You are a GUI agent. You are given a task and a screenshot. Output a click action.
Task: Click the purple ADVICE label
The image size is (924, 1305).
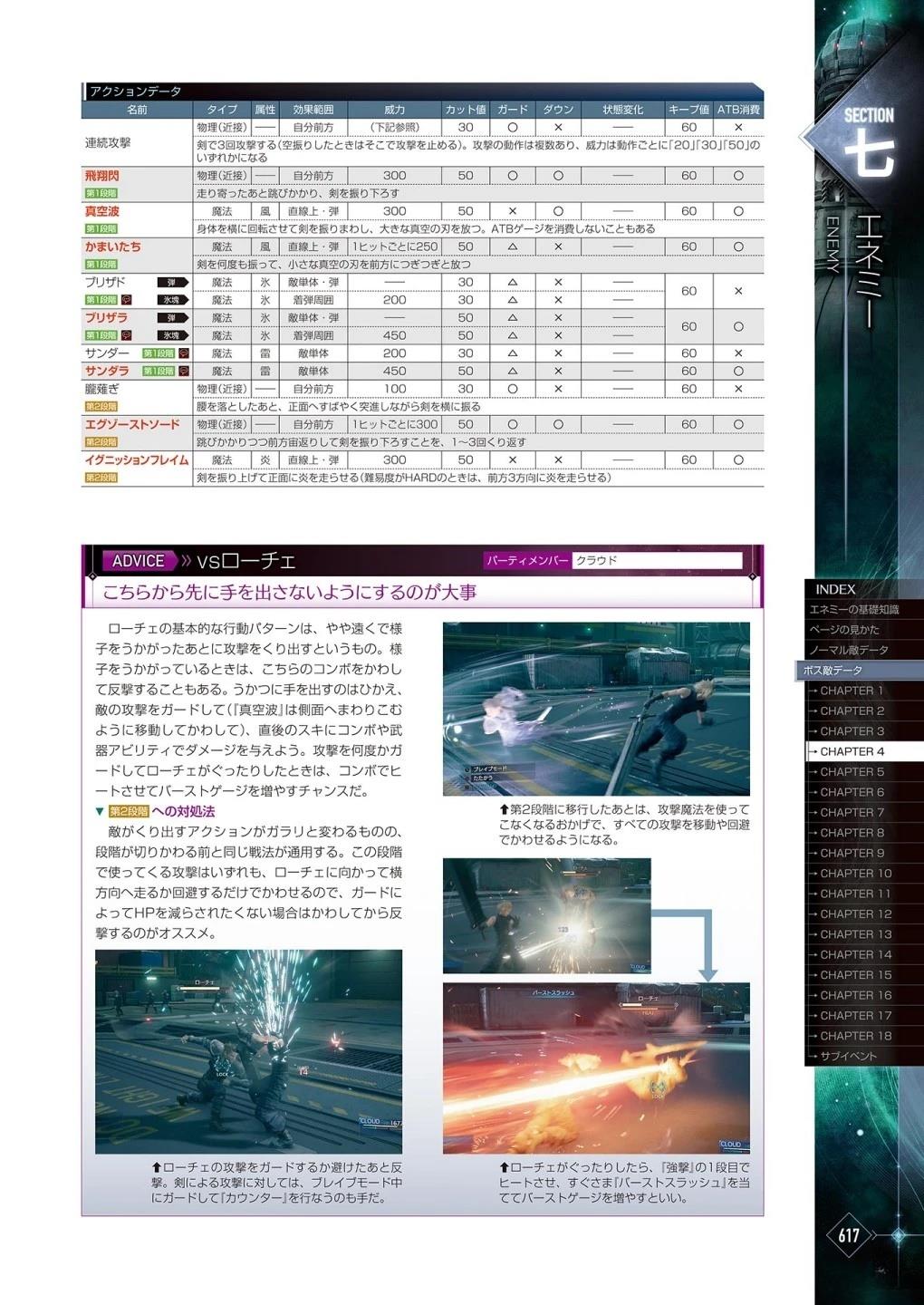click(139, 561)
